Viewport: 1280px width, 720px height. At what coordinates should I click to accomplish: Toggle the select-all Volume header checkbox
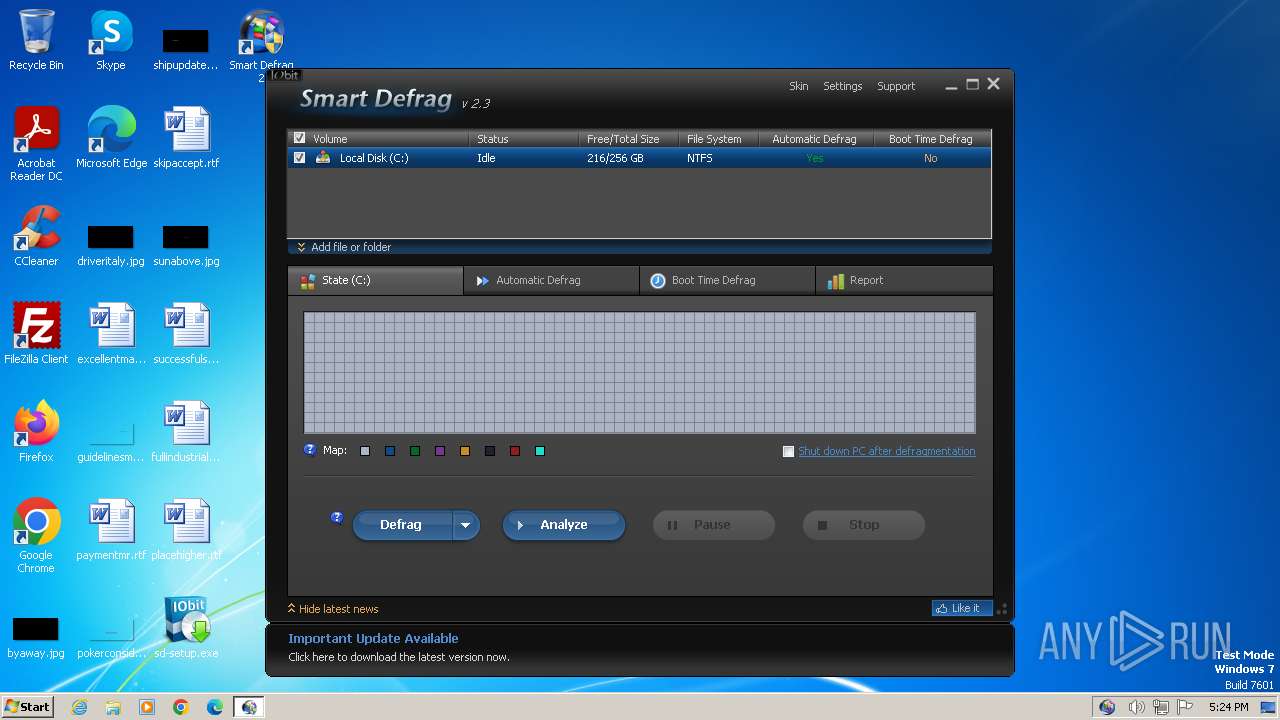[299, 139]
